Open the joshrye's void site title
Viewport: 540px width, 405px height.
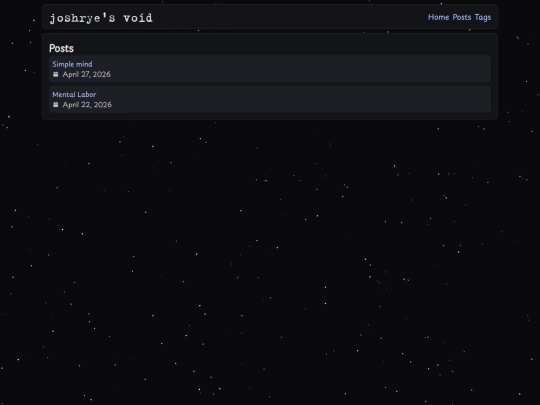[101, 18]
